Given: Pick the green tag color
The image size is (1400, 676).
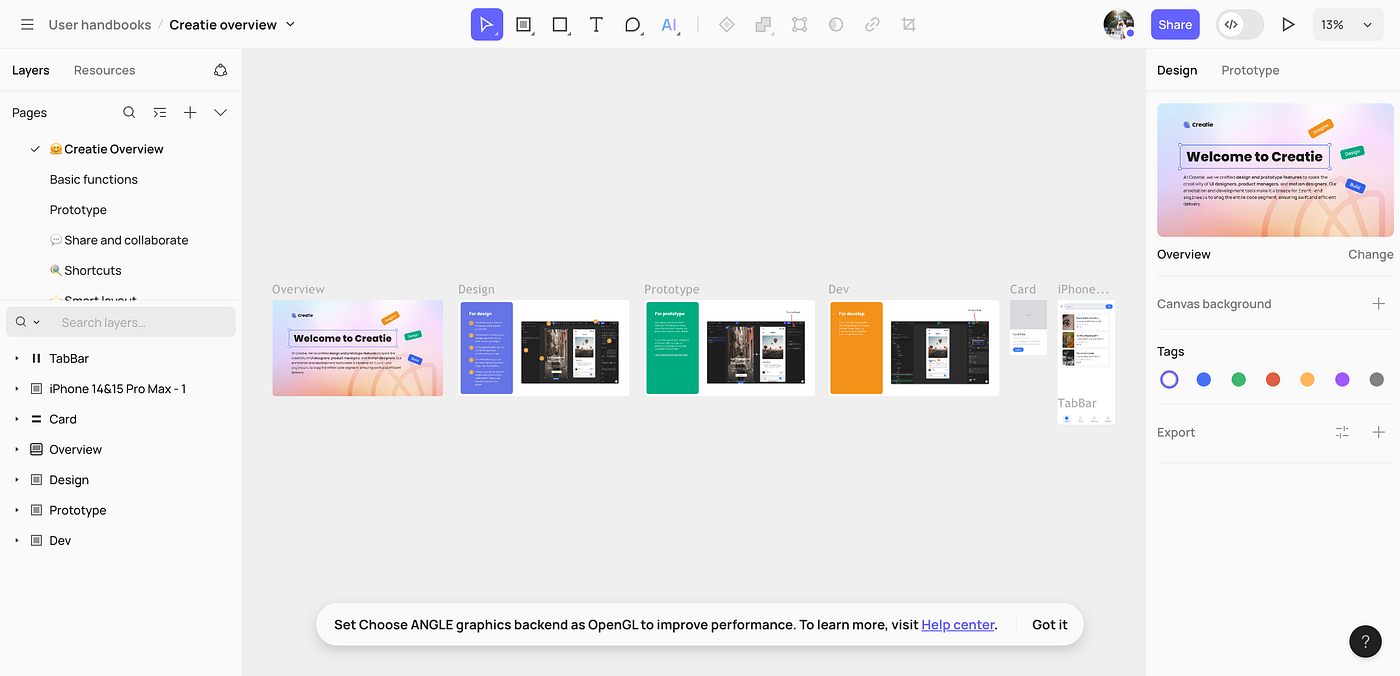Looking at the screenshot, I should (1239, 379).
